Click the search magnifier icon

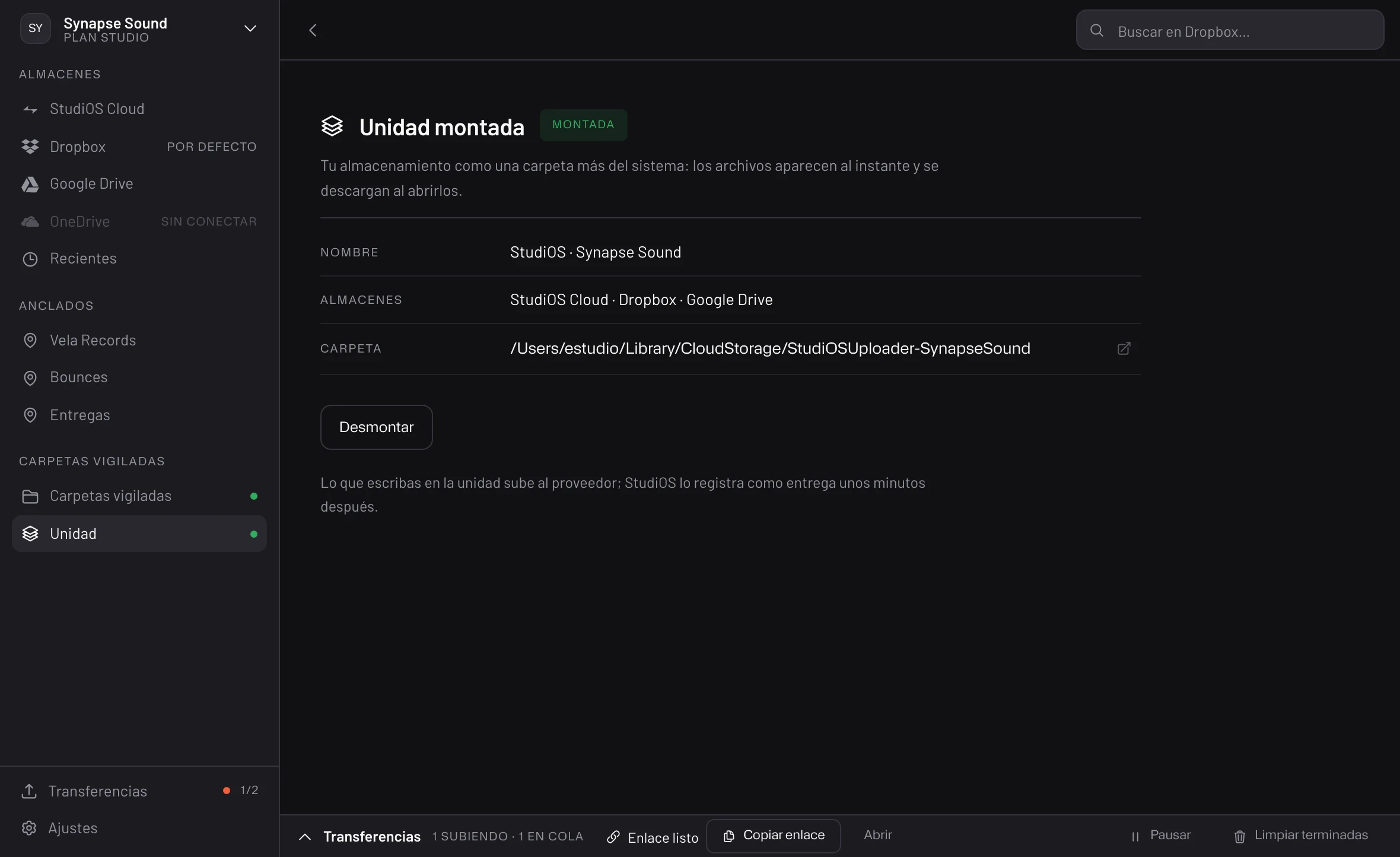coord(1097,30)
